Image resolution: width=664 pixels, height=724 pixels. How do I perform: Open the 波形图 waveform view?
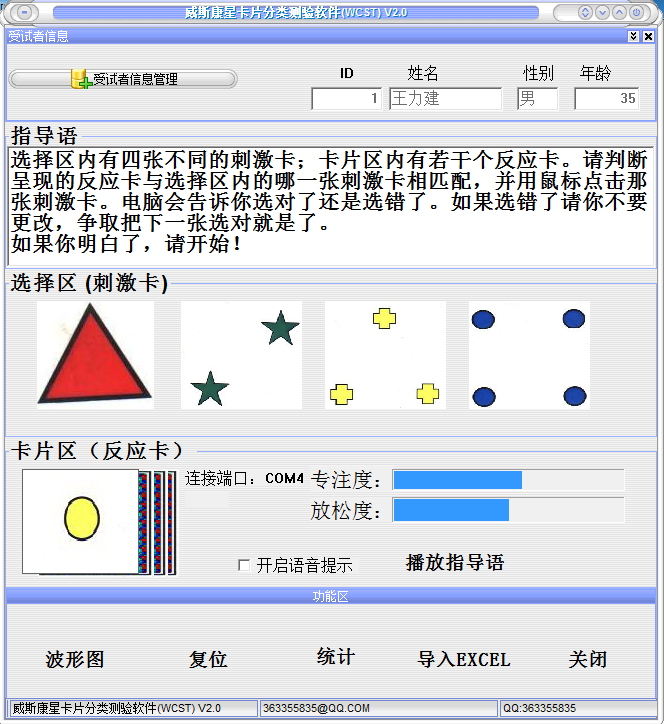click(75, 659)
